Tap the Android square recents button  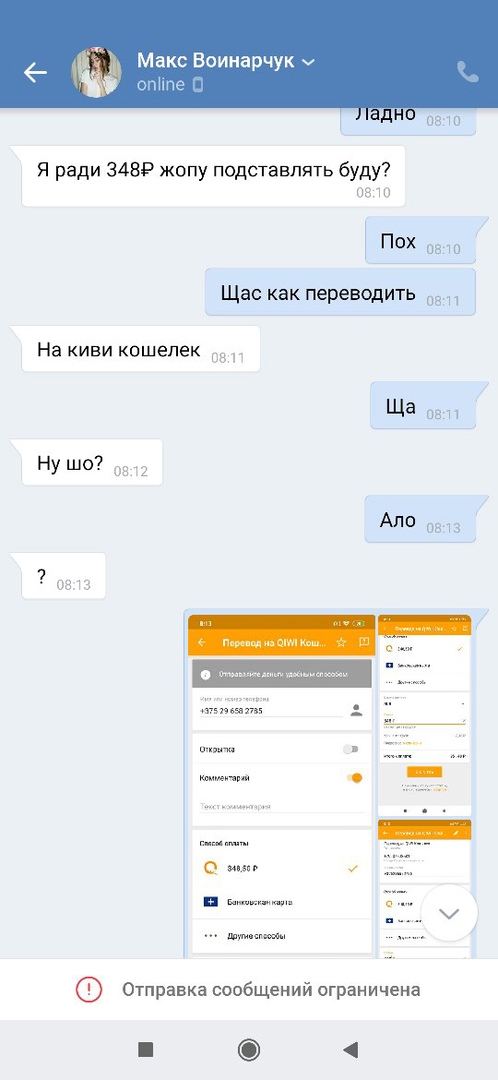(x=145, y=1049)
